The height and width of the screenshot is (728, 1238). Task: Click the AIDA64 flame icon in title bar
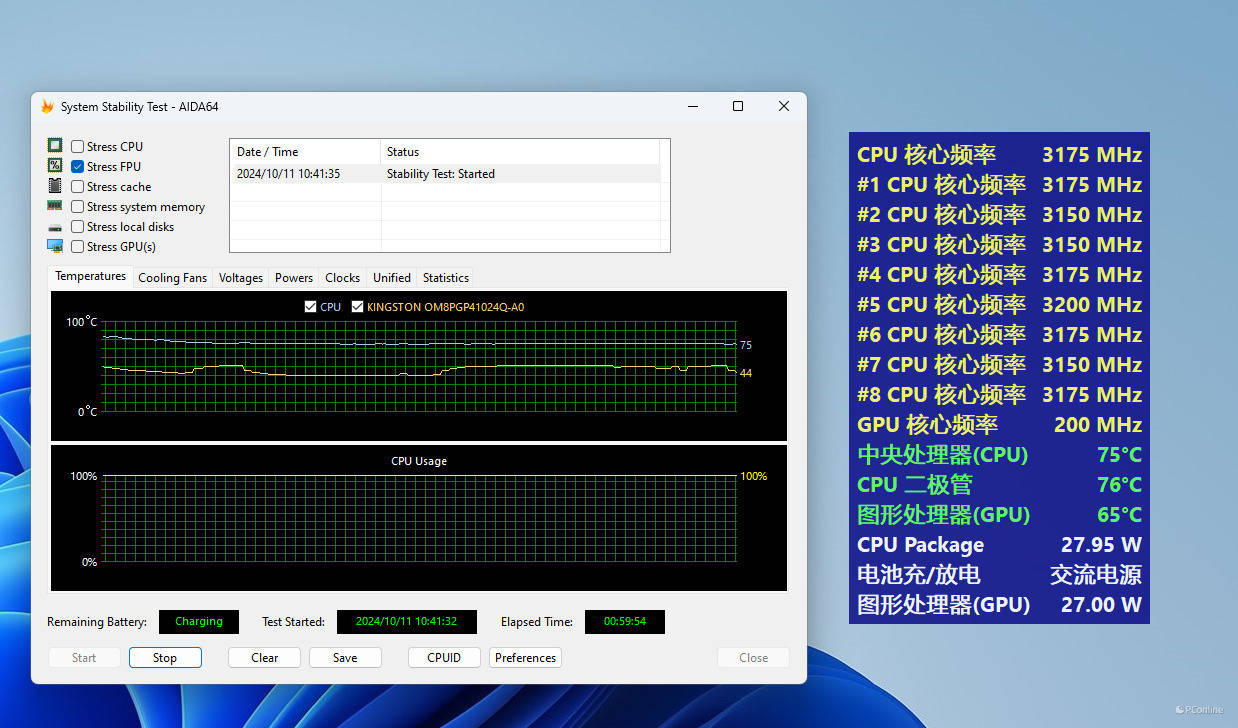tap(47, 107)
